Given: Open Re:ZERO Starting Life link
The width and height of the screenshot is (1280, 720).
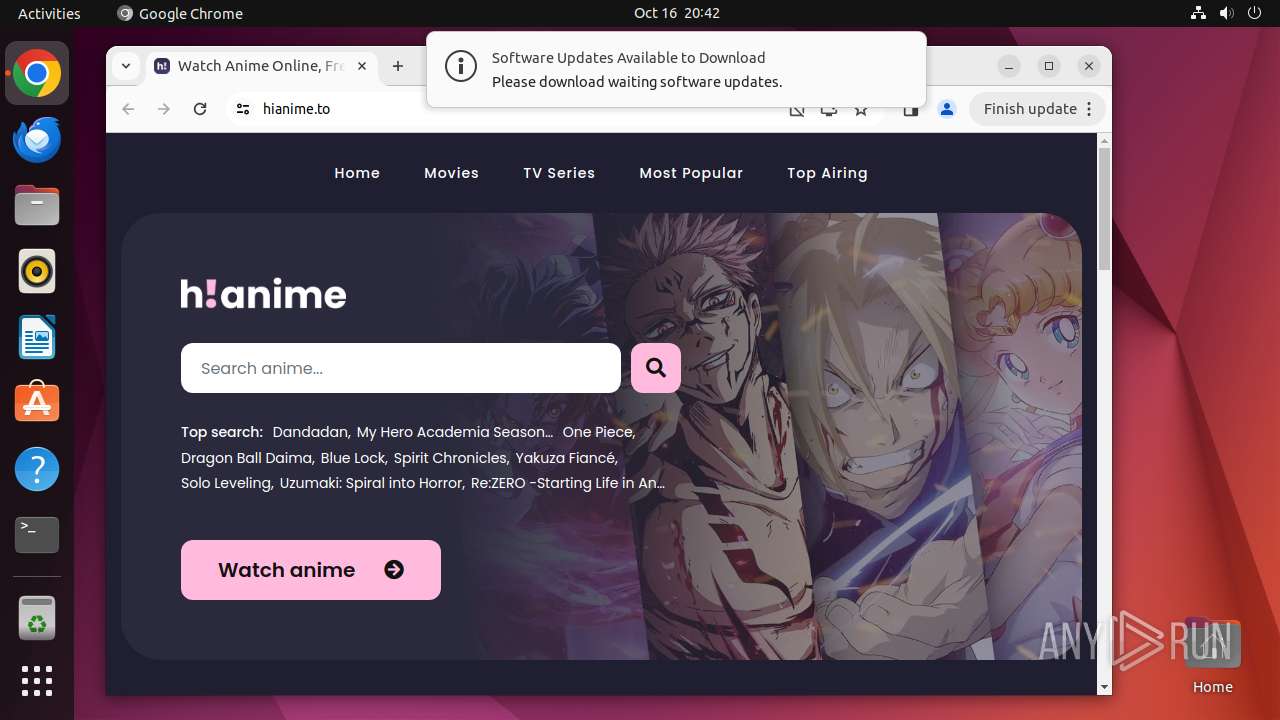Looking at the screenshot, I should pos(568,483).
